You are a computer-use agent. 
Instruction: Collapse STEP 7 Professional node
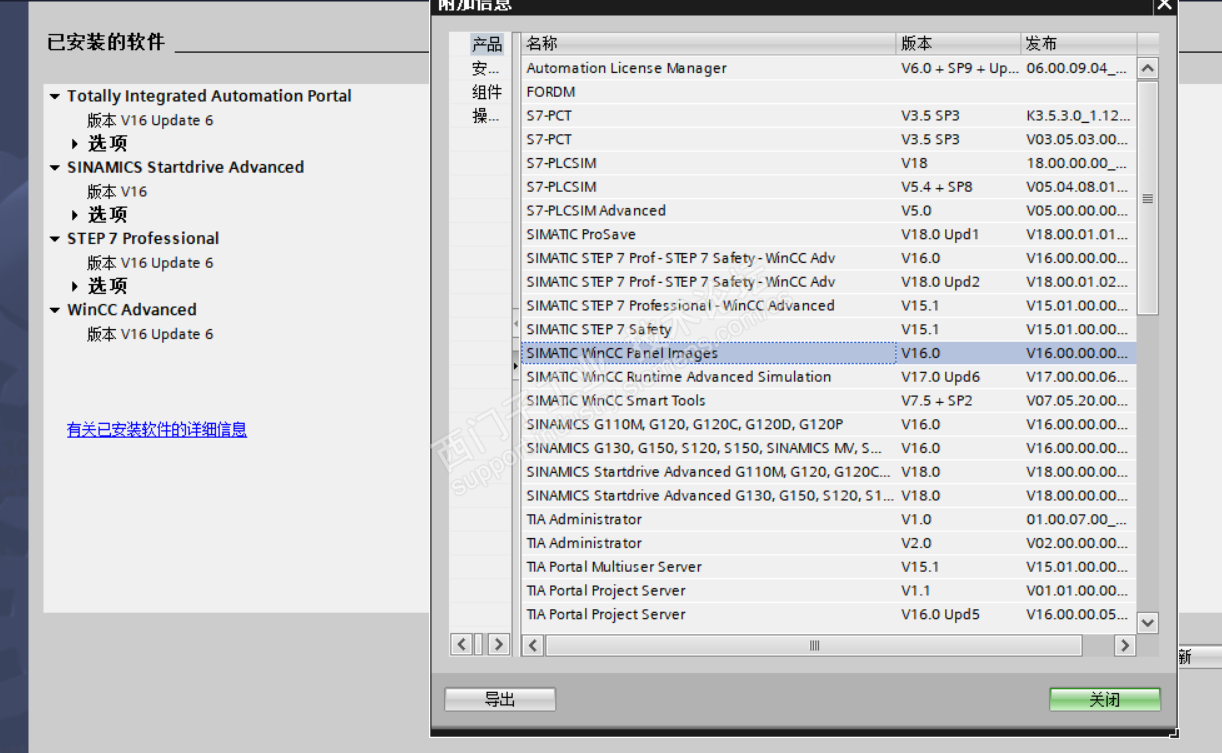pos(55,239)
